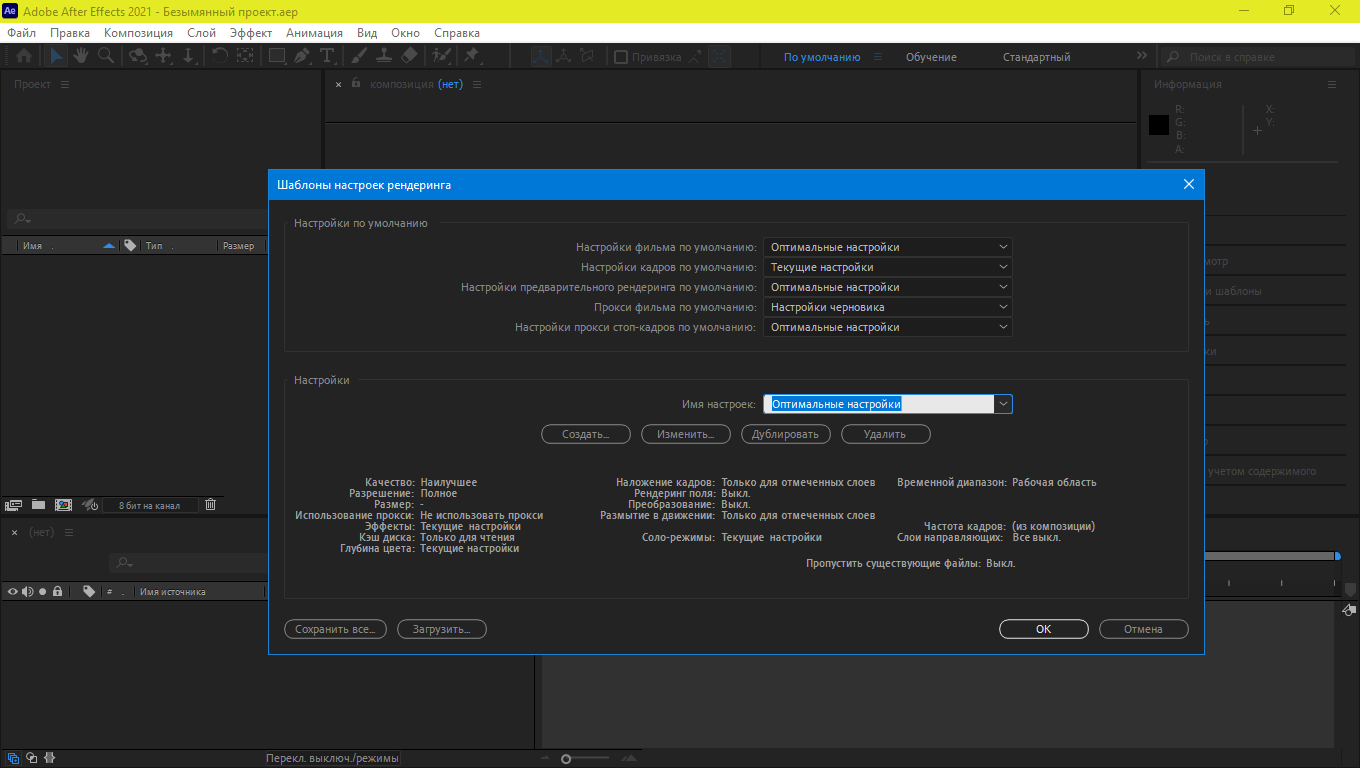The height and width of the screenshot is (768, 1360).
Task: Expand the Прокси фильма по умолчанию dropdown
Action: pos(887,307)
